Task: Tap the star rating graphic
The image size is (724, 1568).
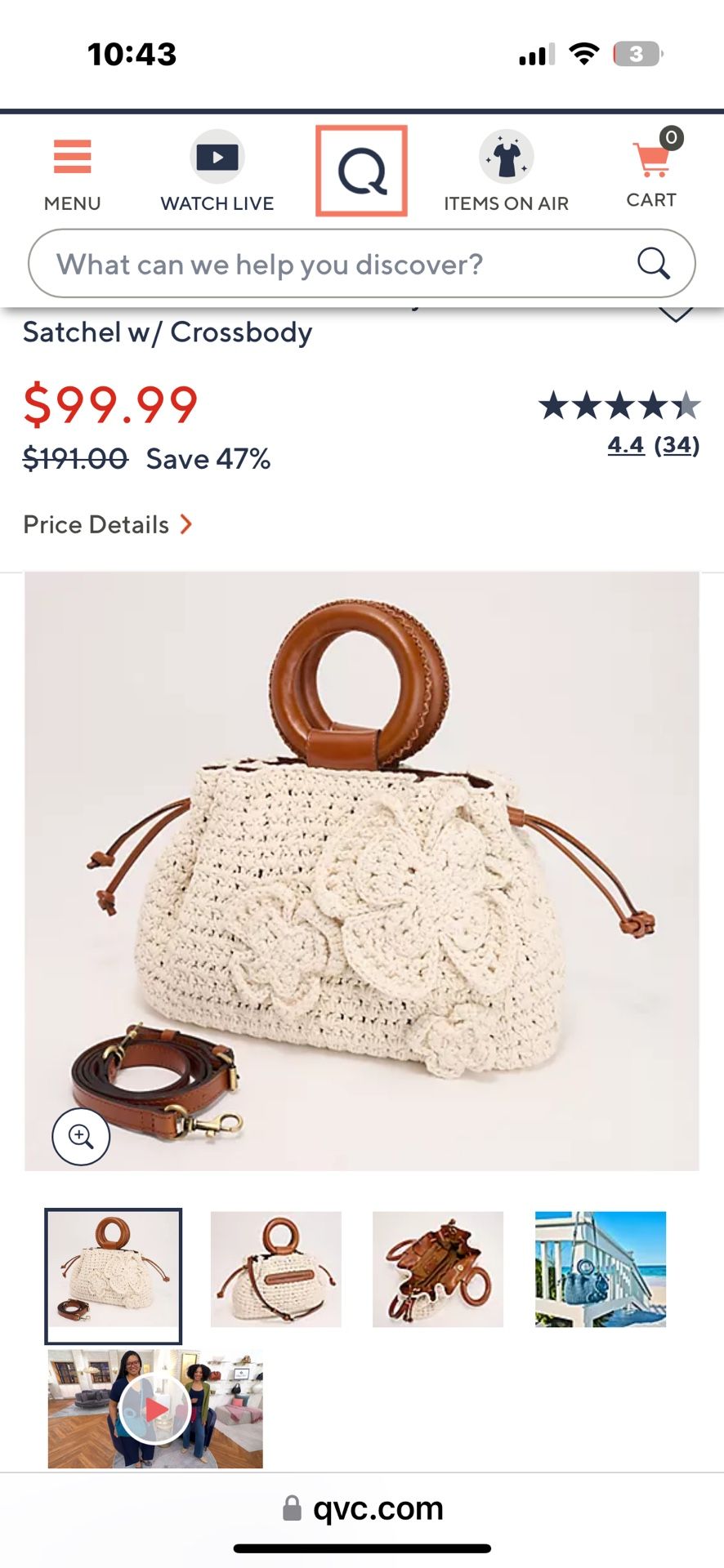Action: pos(619,406)
